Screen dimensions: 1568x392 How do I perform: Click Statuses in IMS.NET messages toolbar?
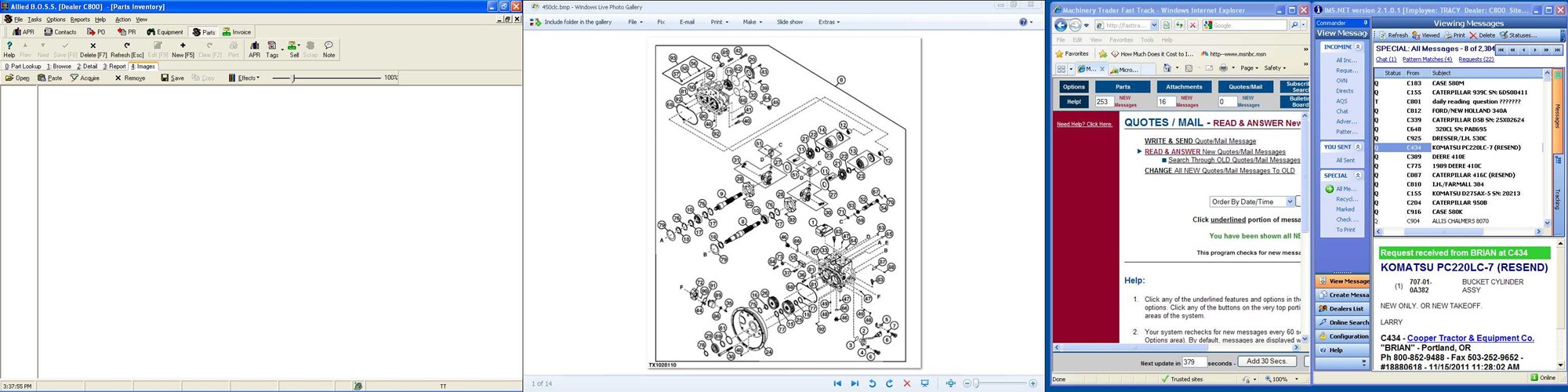pyautogui.click(x=1519, y=35)
